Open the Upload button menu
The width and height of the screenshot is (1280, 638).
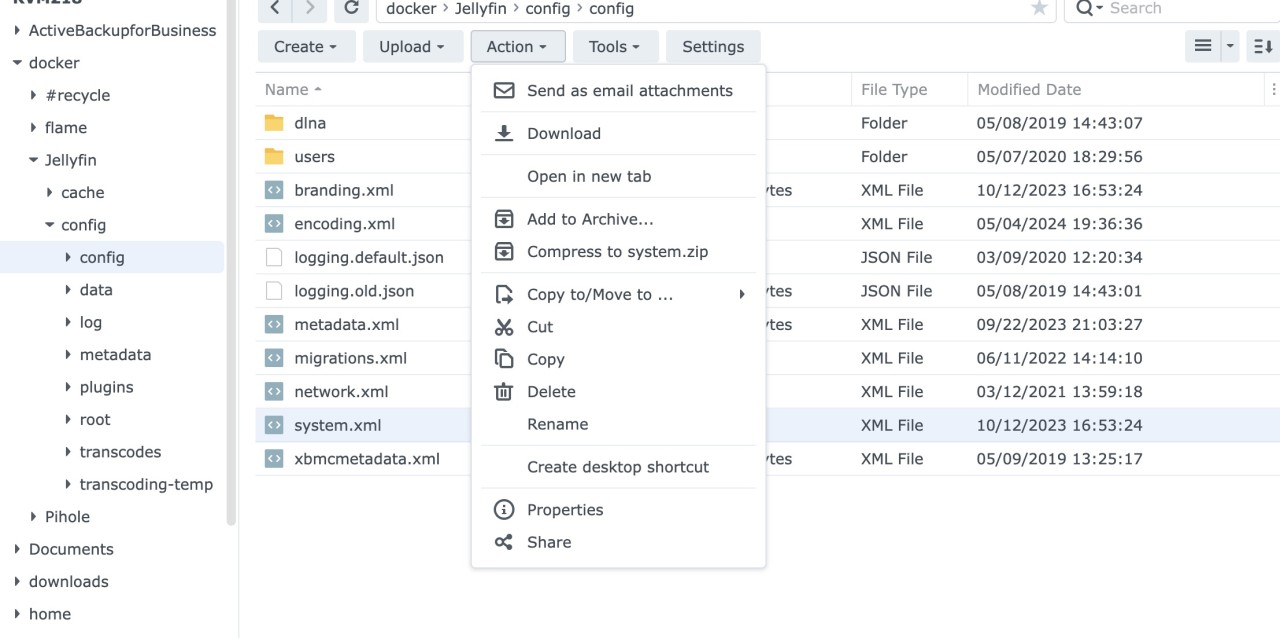(x=411, y=47)
